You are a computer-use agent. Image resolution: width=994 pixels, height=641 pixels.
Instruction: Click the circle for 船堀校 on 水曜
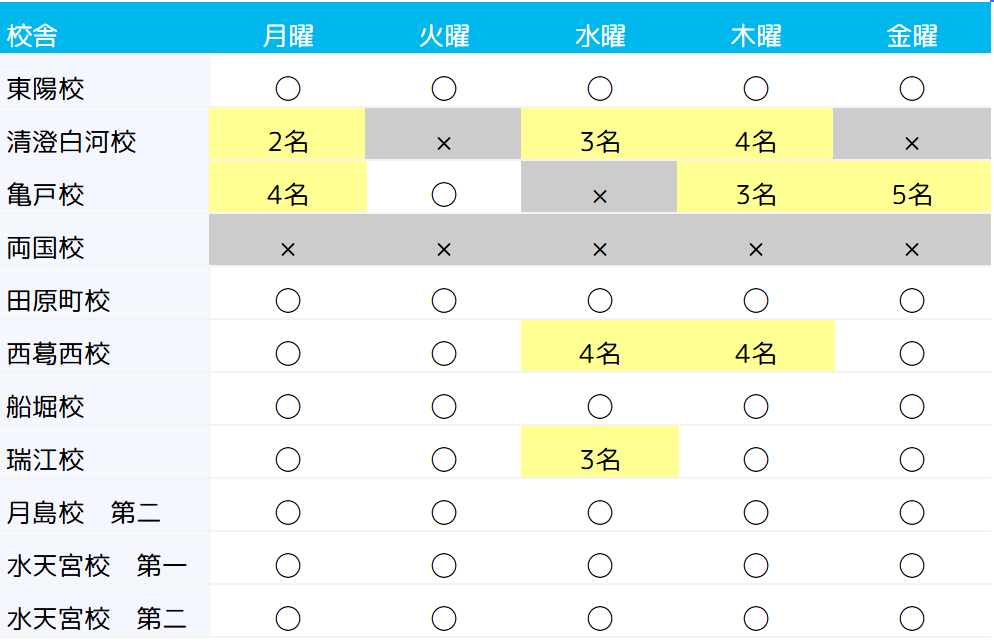600,407
